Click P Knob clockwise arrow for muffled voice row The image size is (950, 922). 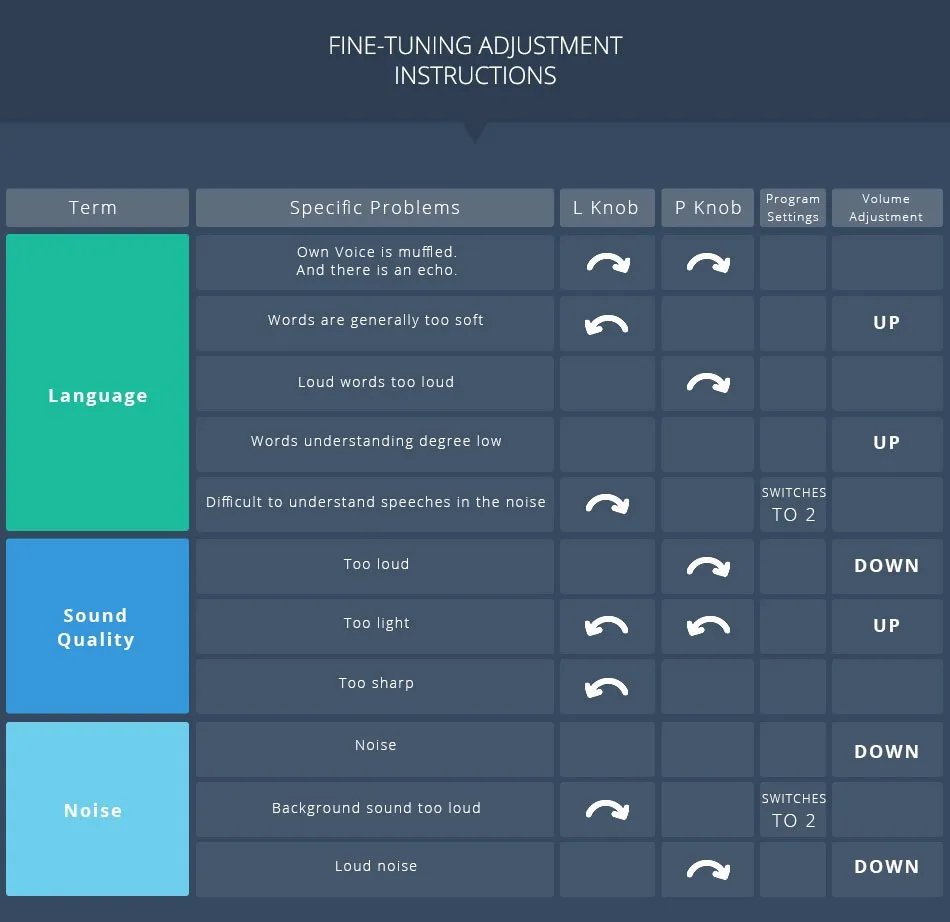[x=708, y=263]
